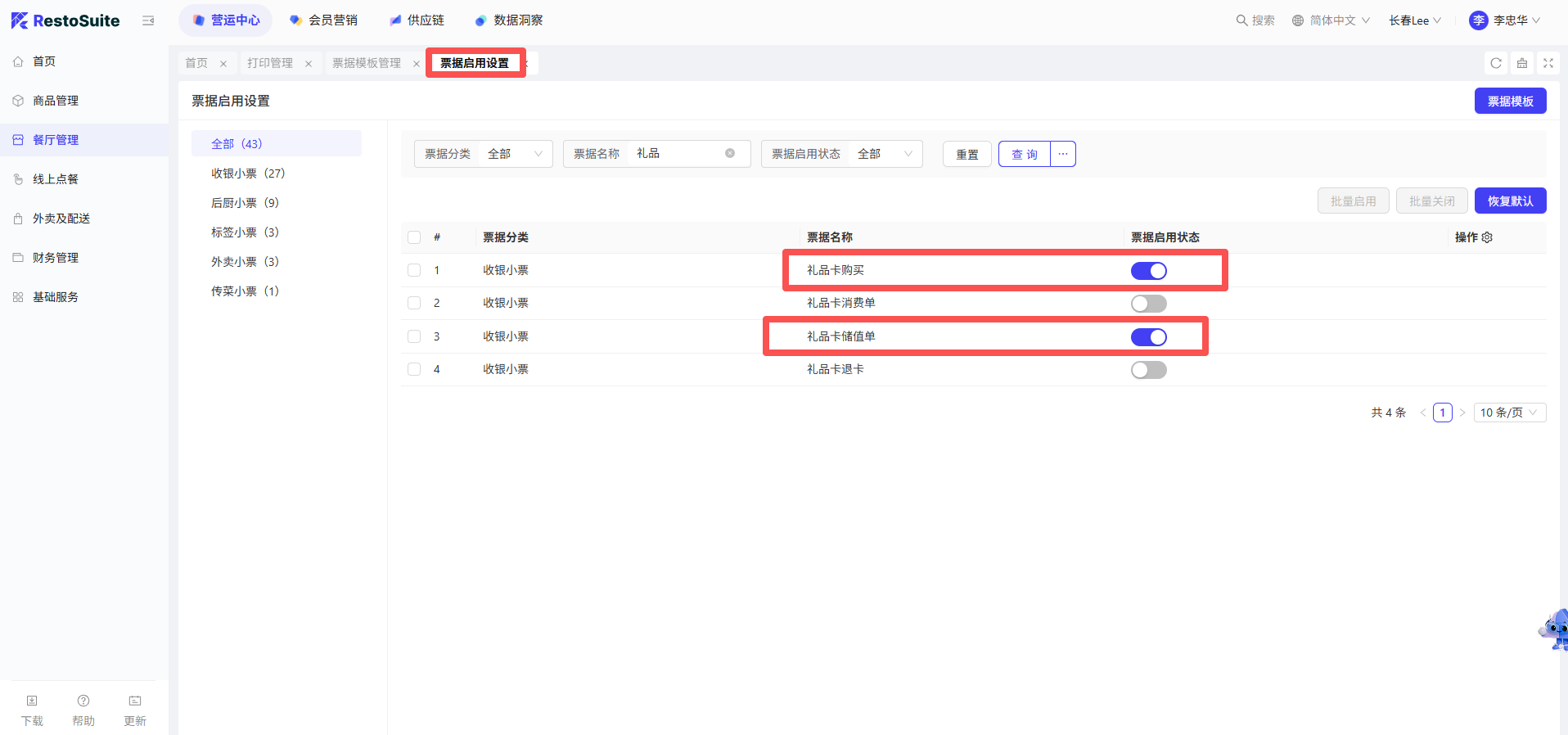Screen dimensions: 1568x735
Task: Expand the 票据分类 dropdown
Action: [x=515, y=154]
